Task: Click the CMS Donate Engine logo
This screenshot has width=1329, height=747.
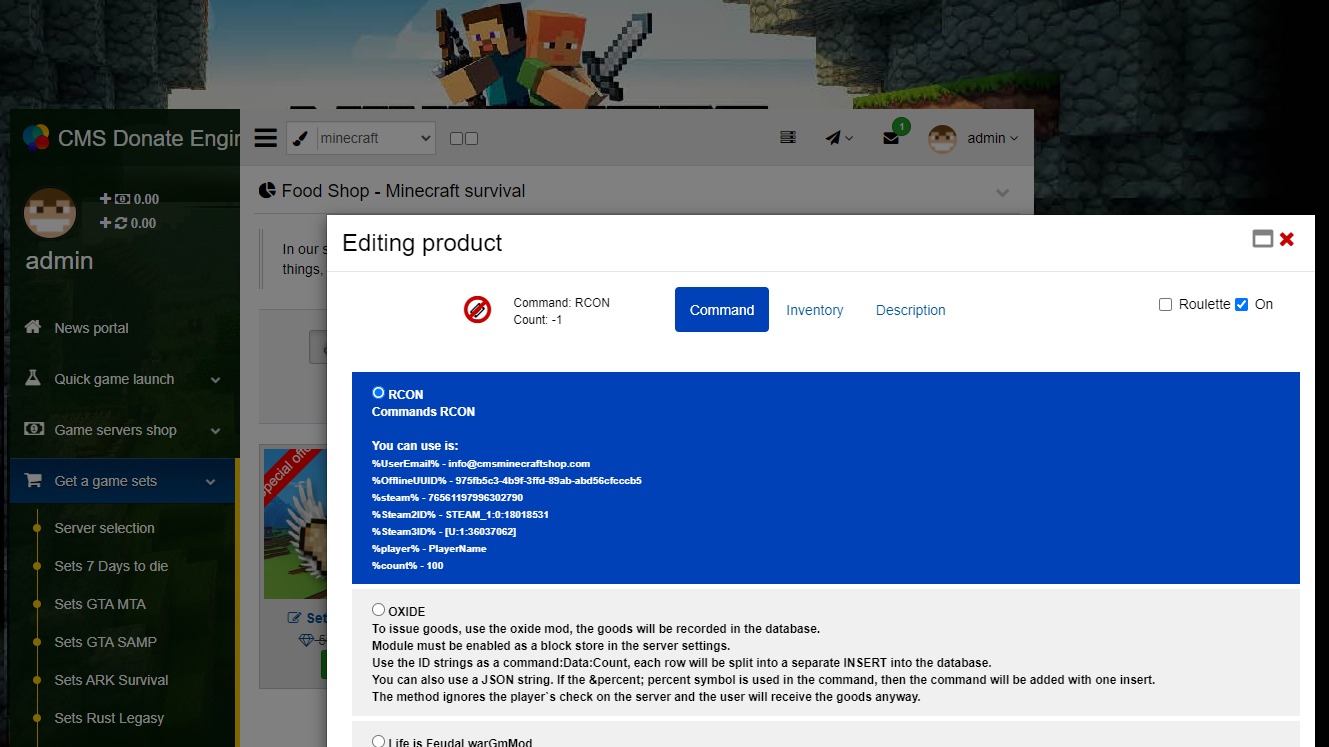Action: pyautogui.click(x=36, y=137)
